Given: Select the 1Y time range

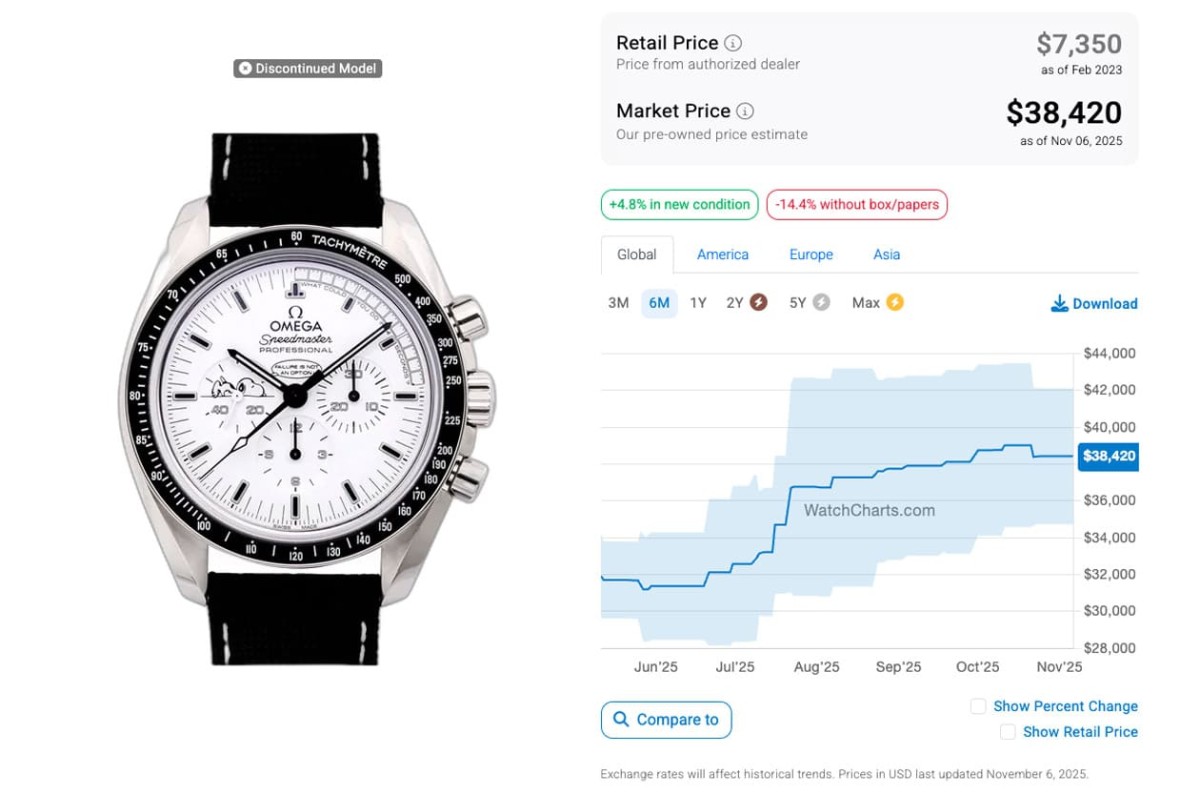Looking at the screenshot, I should pos(698,303).
